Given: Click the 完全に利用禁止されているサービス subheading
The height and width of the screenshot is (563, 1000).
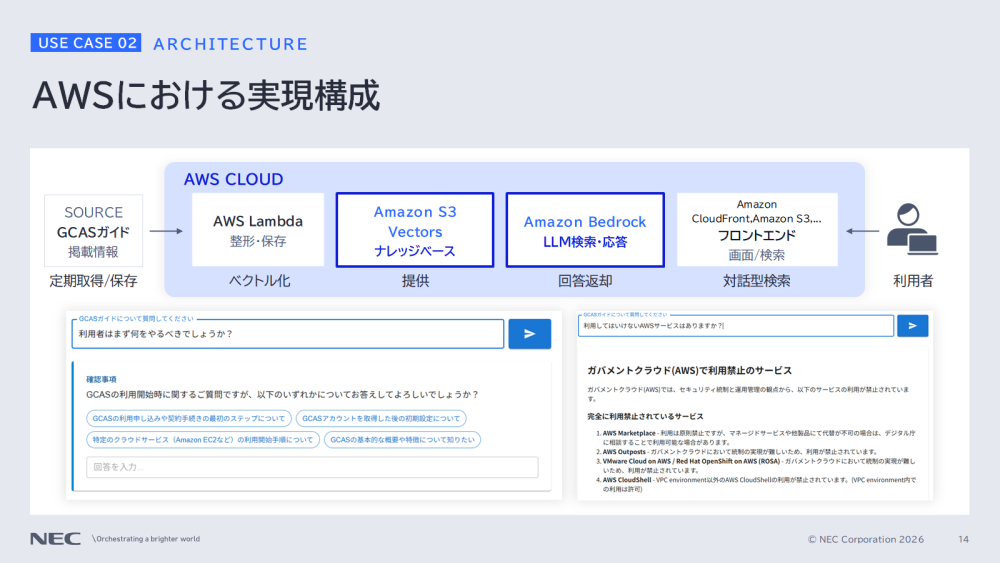Looking at the screenshot, I should tap(645, 416).
